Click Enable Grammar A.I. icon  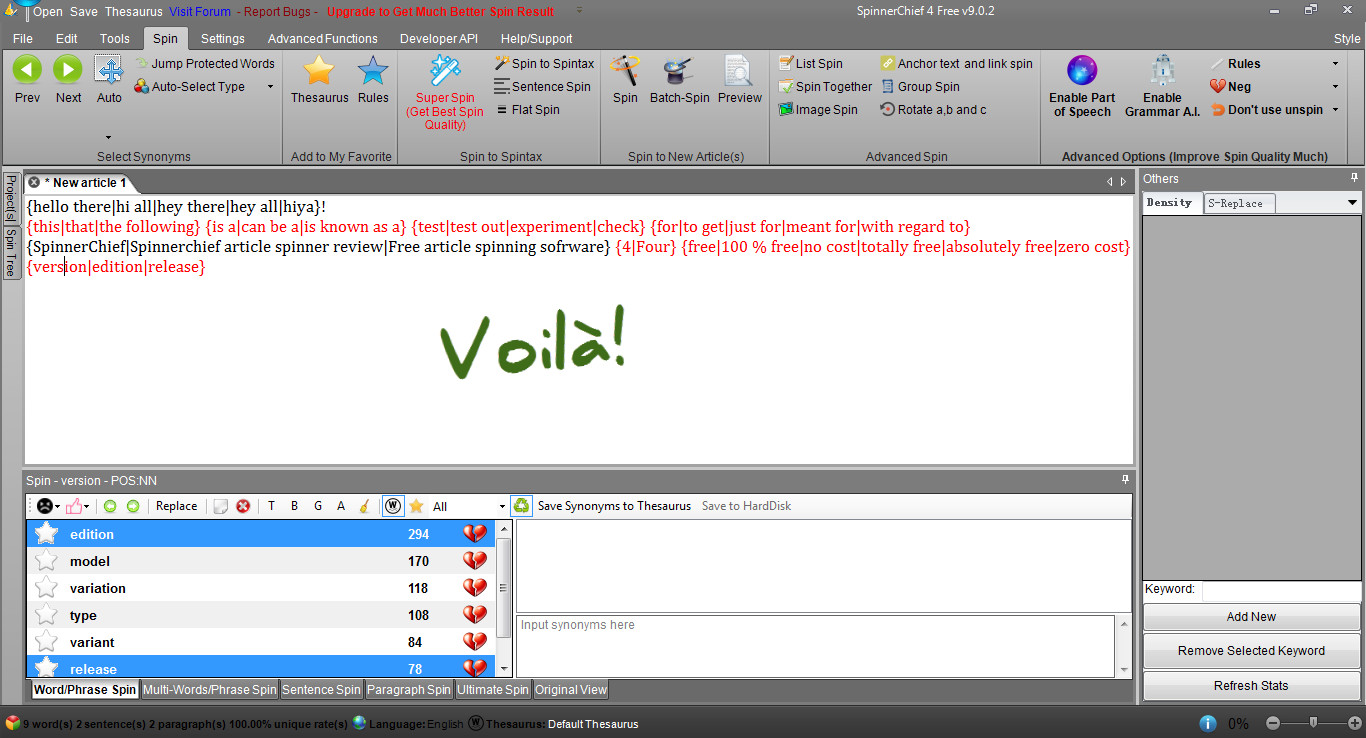1162,71
